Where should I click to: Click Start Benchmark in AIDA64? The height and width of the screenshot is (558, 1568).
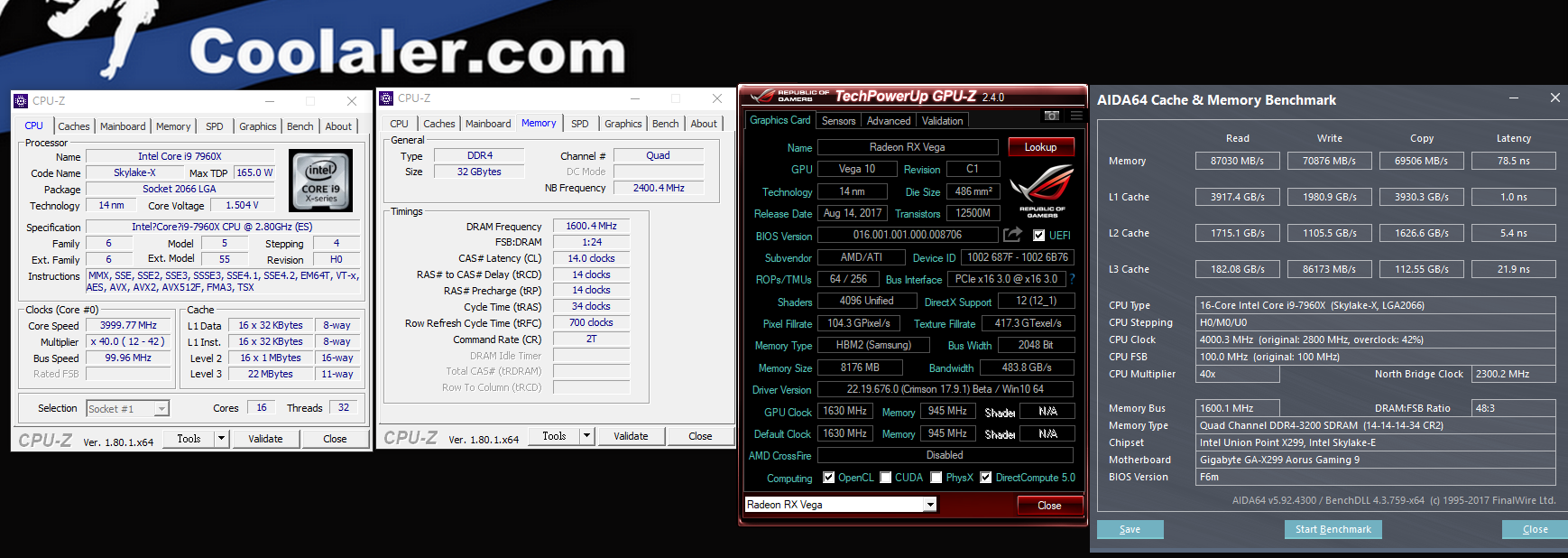1333,529
